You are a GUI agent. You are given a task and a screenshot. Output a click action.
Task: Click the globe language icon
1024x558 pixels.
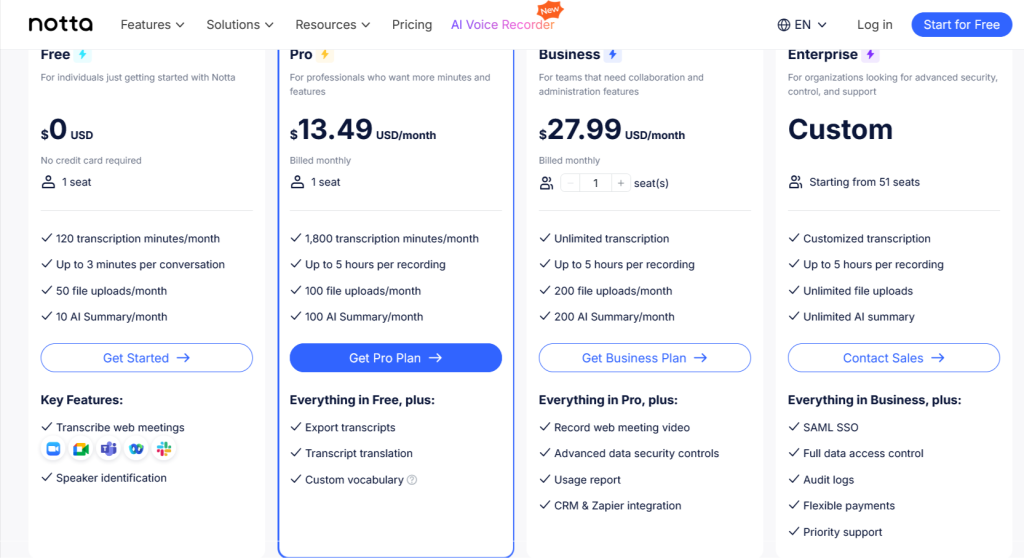click(784, 25)
